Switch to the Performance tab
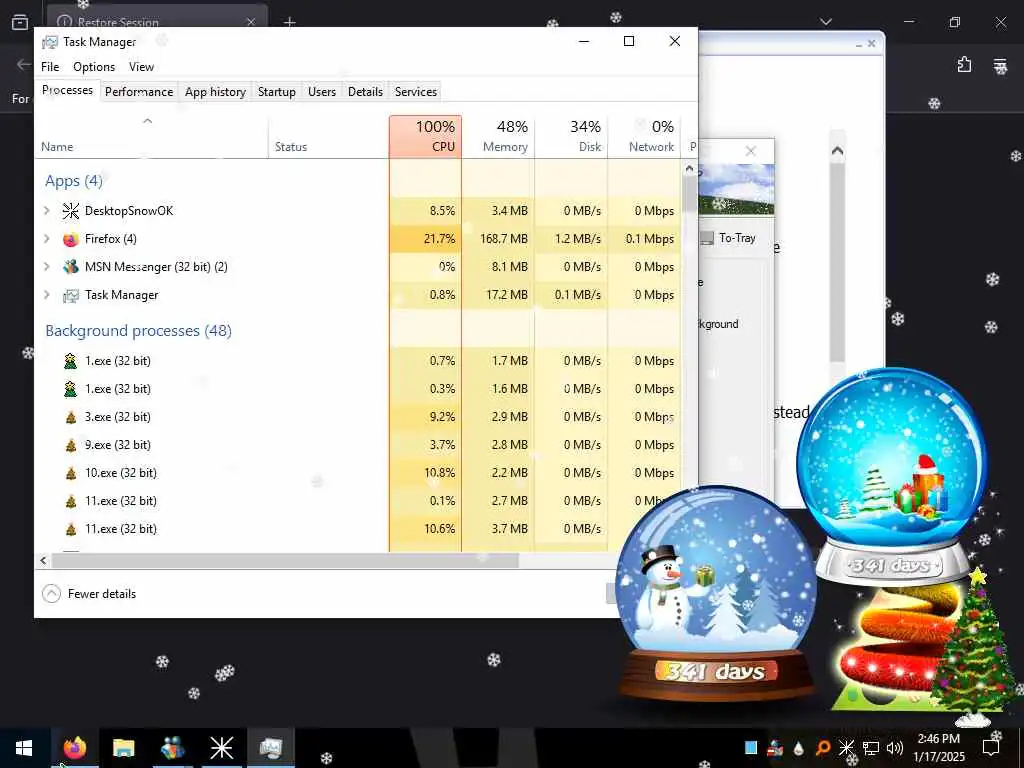 coord(139,91)
